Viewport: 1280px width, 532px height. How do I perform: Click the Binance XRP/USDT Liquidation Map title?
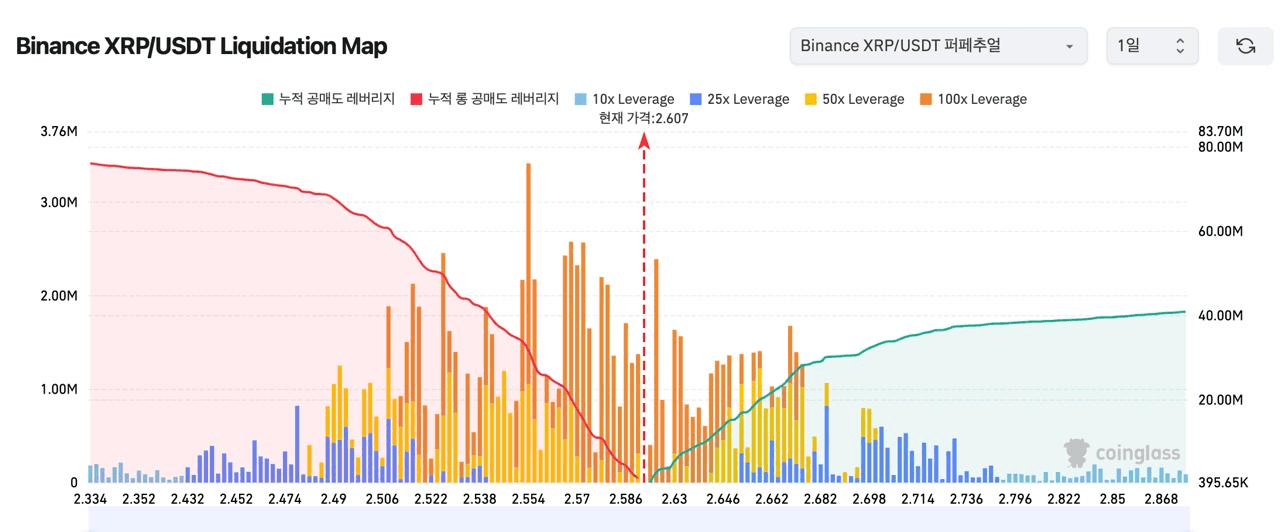click(201, 46)
